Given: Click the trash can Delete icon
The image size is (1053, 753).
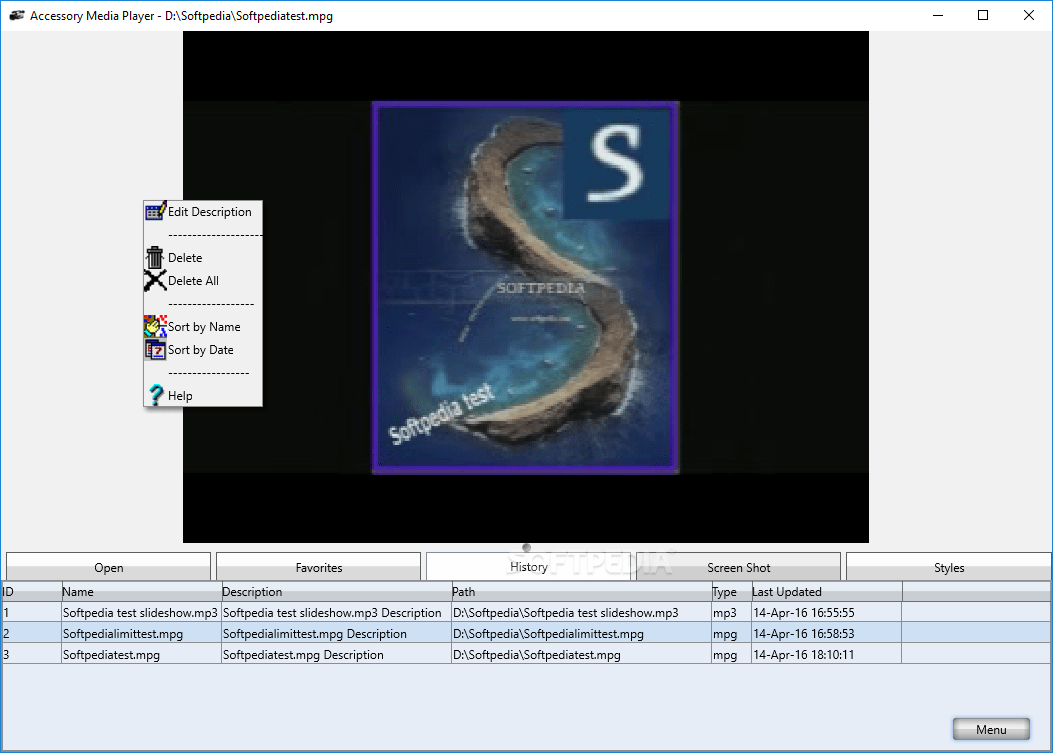Looking at the screenshot, I should 155,257.
